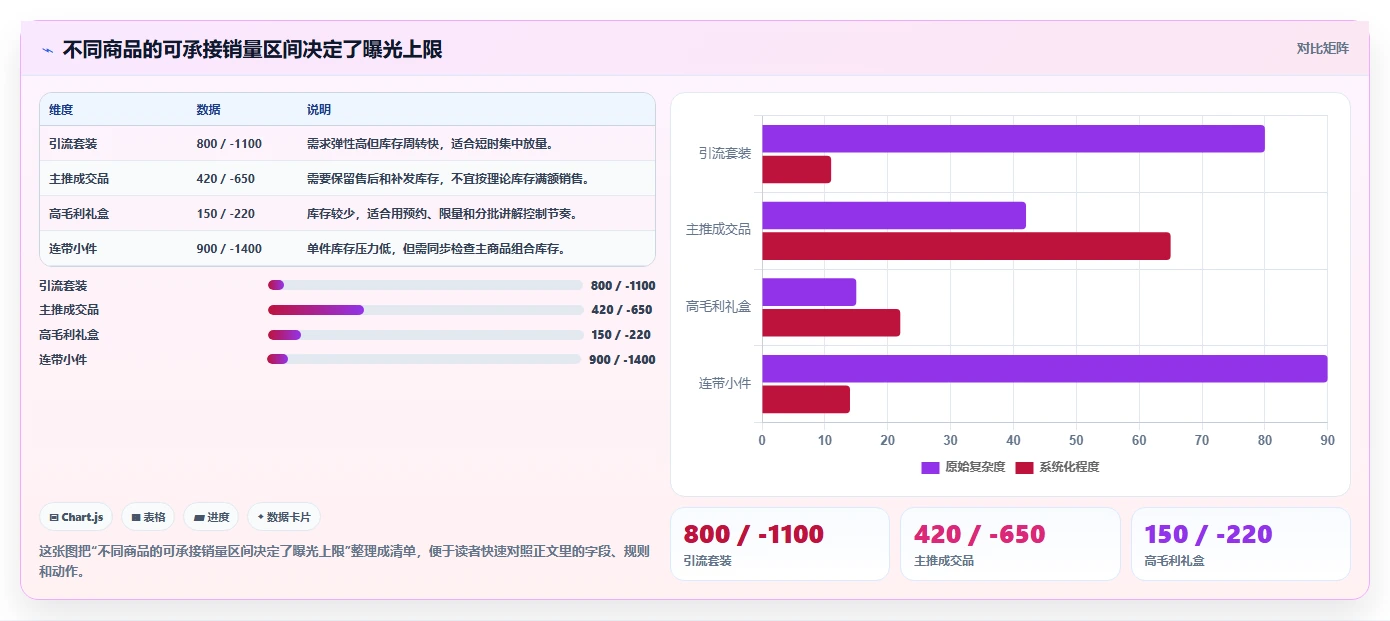Click the purple 原始复杂度 legend swatch
1390x621 pixels.
click(x=930, y=467)
